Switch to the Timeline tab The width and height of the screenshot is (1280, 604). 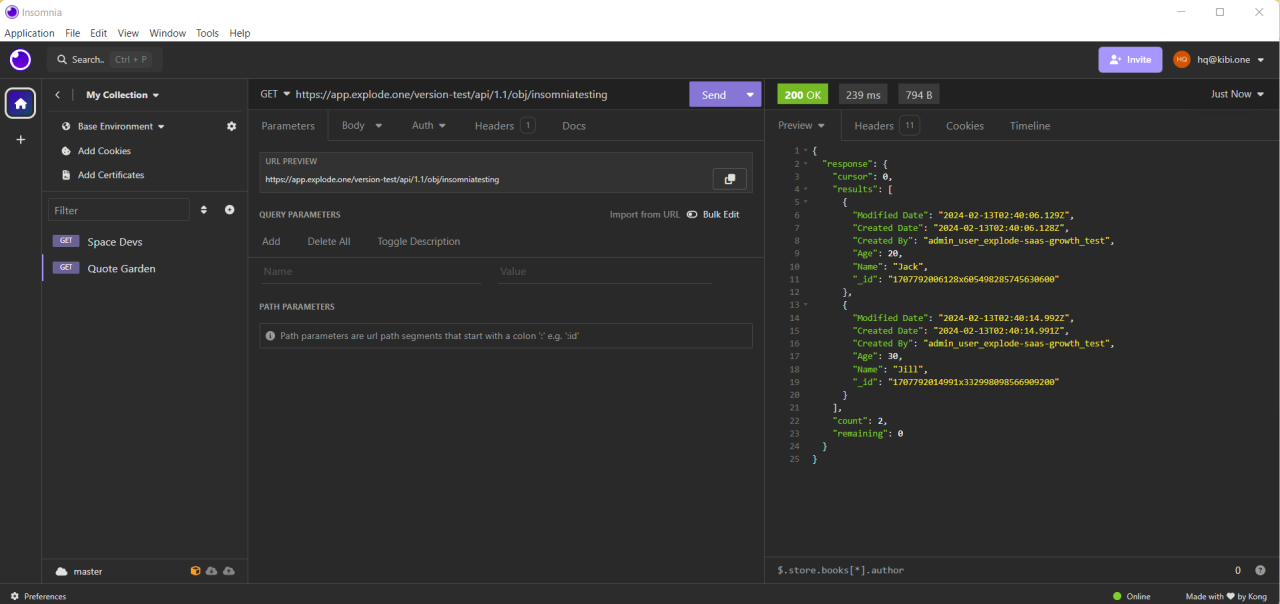pos(1029,125)
